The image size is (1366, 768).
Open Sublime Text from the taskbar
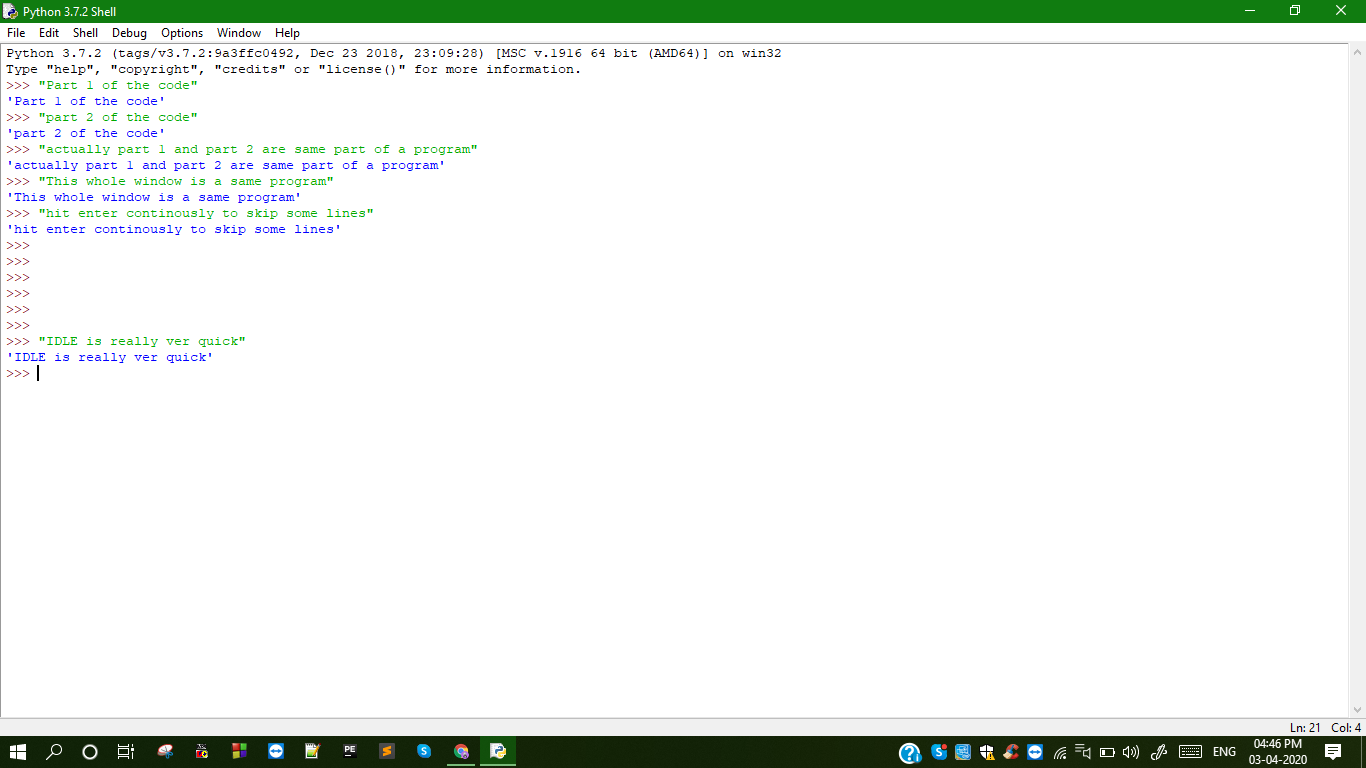pos(387,751)
